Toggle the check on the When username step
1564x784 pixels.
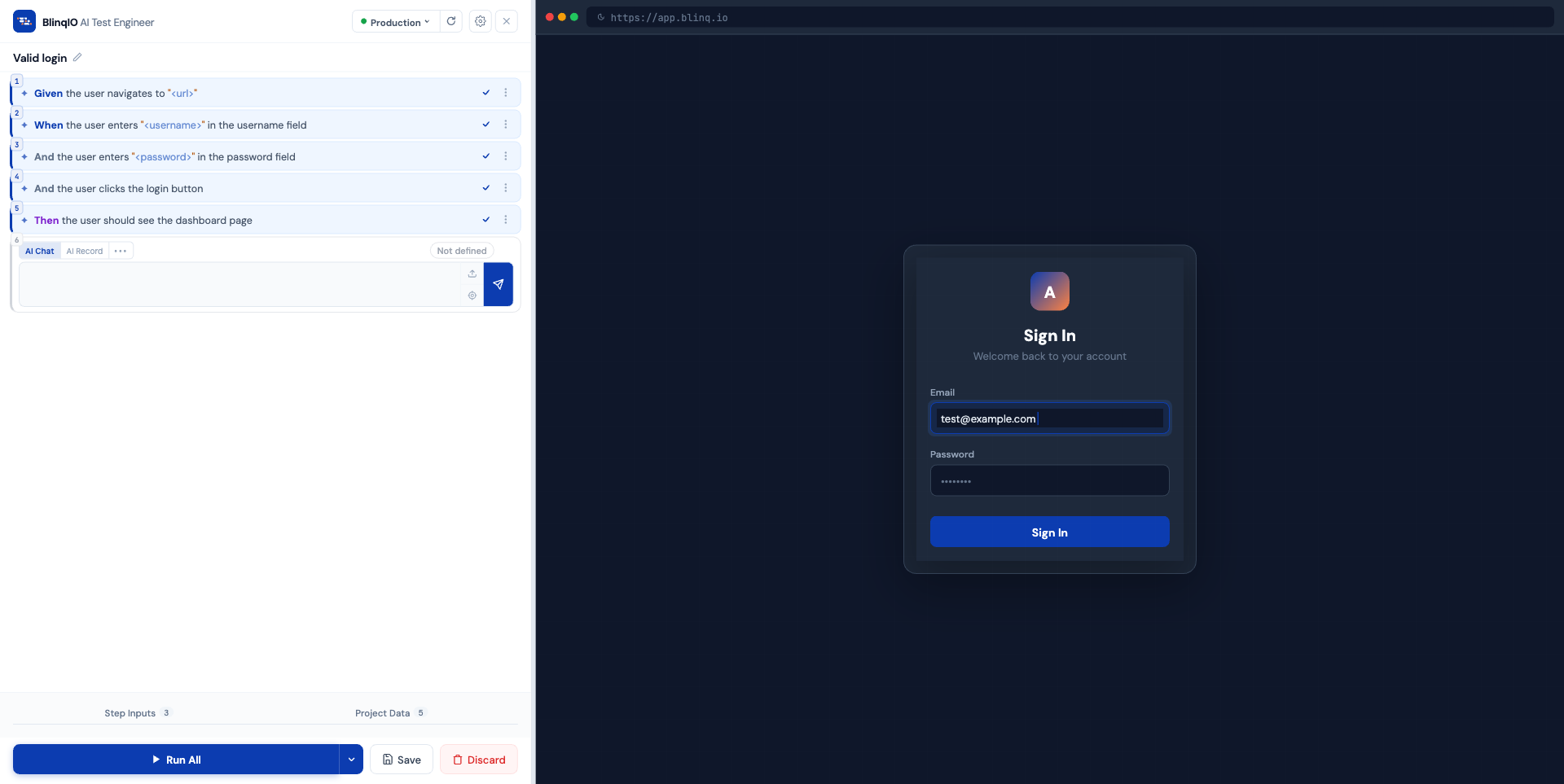(485, 124)
